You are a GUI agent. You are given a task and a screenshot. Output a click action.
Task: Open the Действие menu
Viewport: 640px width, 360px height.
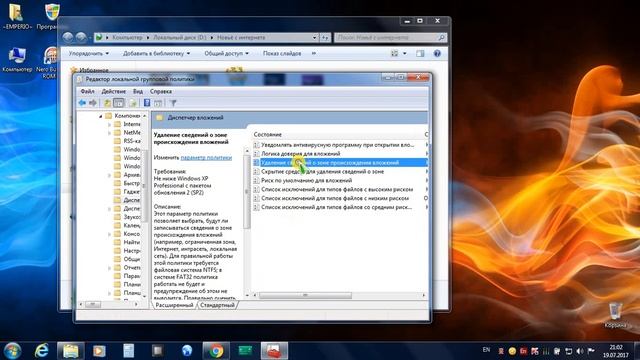pos(113,91)
